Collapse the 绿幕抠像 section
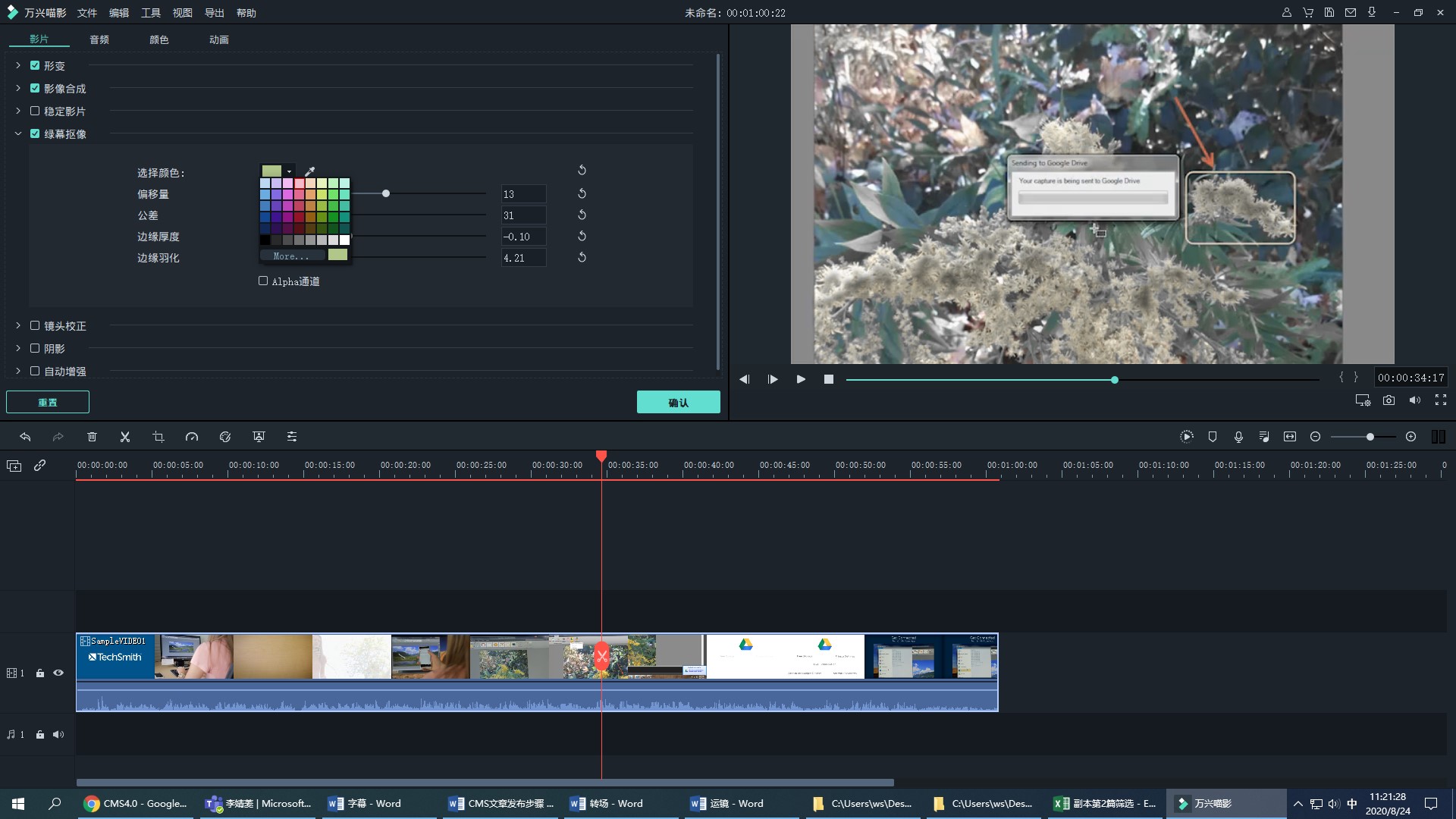 click(x=18, y=133)
